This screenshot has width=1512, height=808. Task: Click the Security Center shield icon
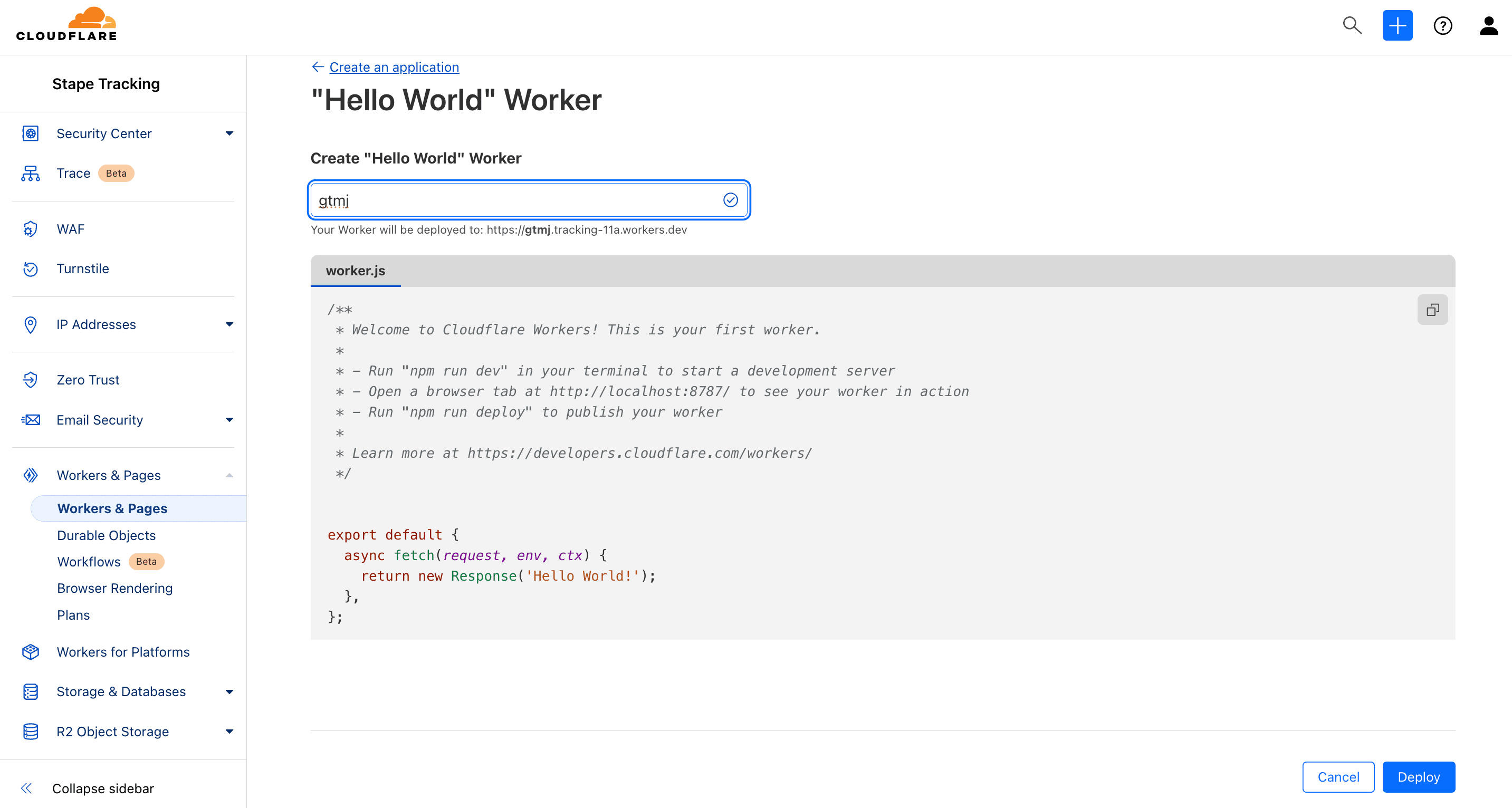click(31, 133)
